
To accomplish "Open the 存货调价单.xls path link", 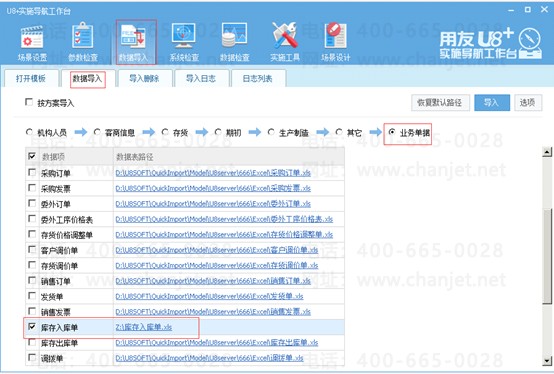I will tap(217, 265).
